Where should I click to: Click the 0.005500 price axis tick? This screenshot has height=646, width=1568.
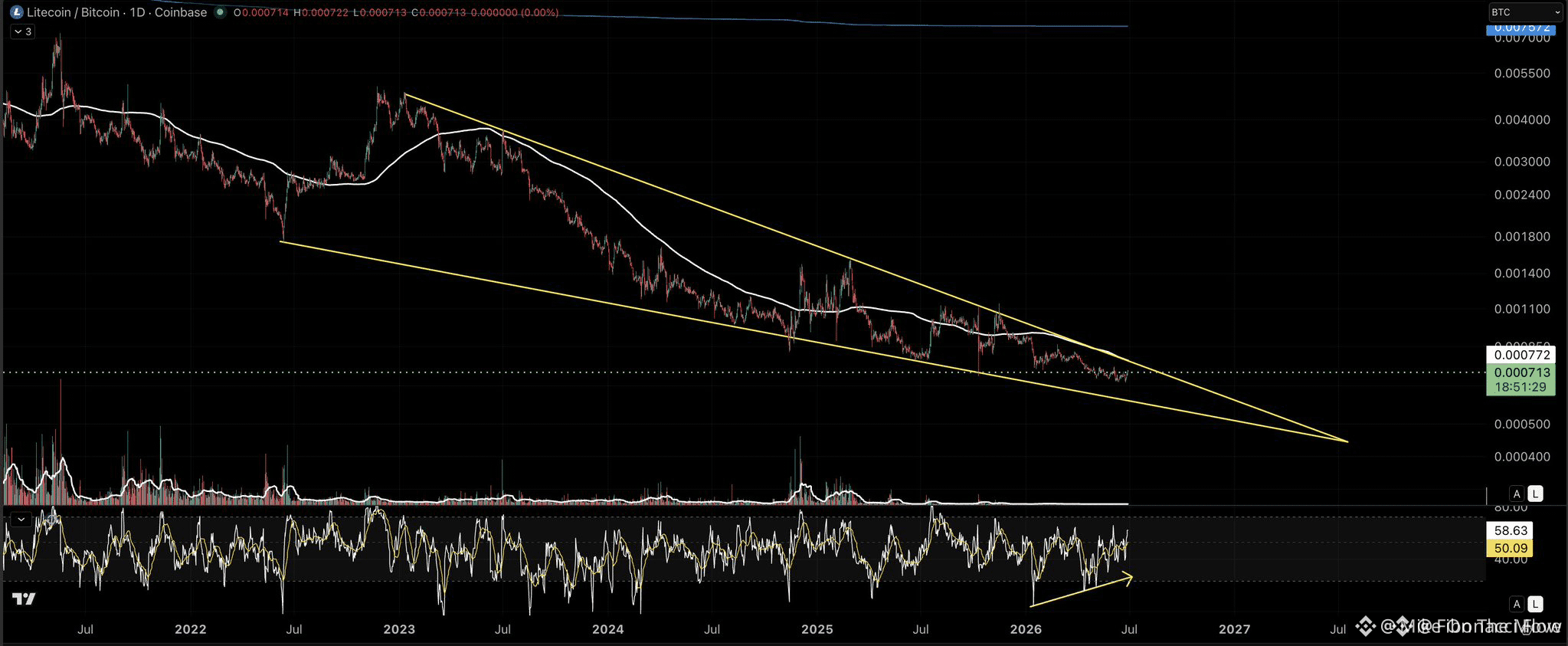click(x=1522, y=74)
